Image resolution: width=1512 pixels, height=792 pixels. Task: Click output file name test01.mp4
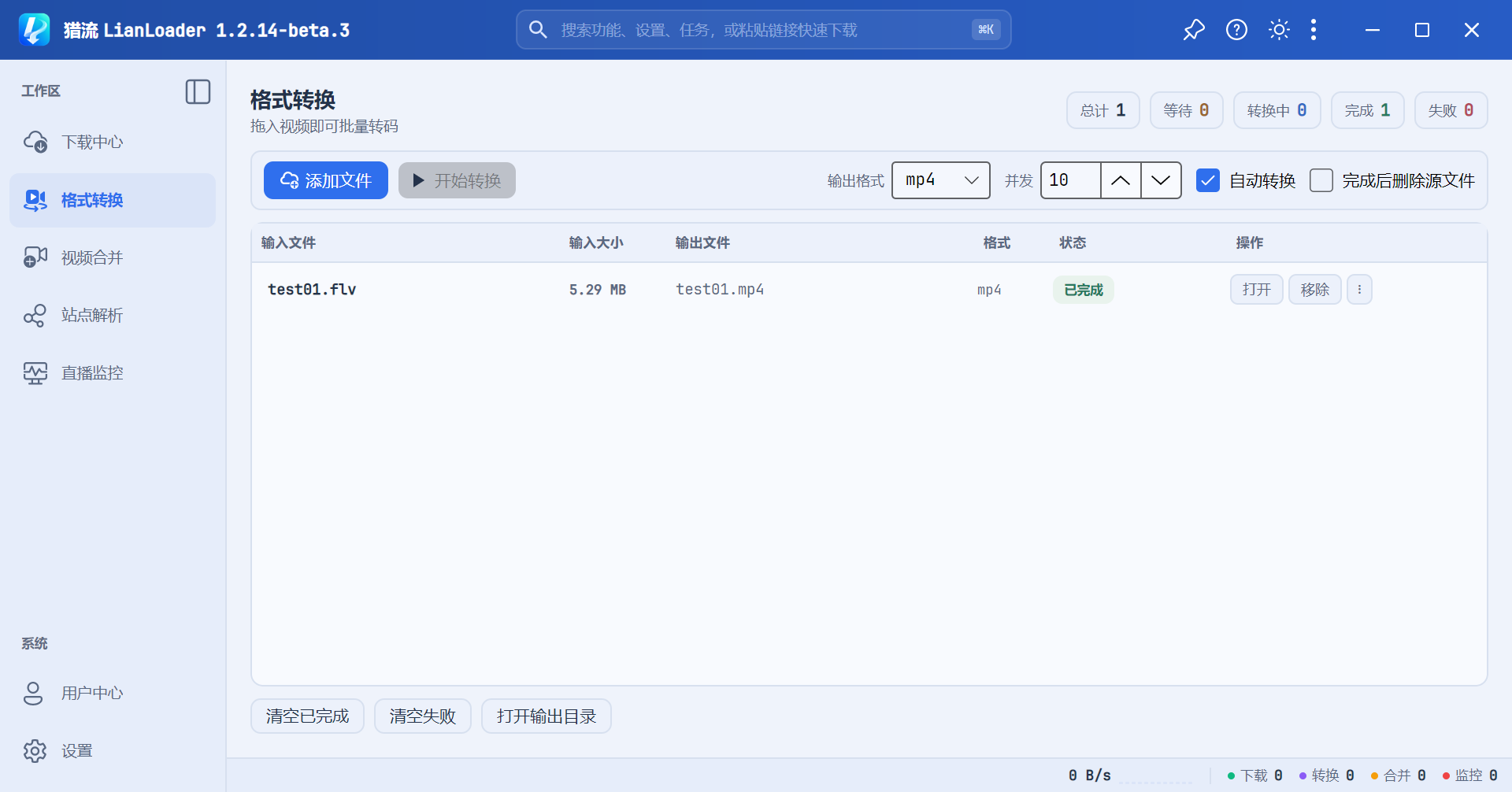720,289
